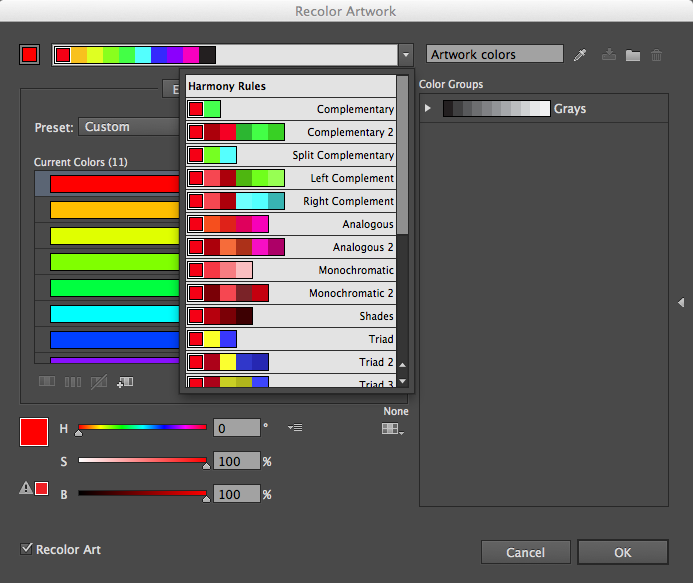Open the Preset Custom dropdown
The image size is (693, 583).
(x=129, y=127)
